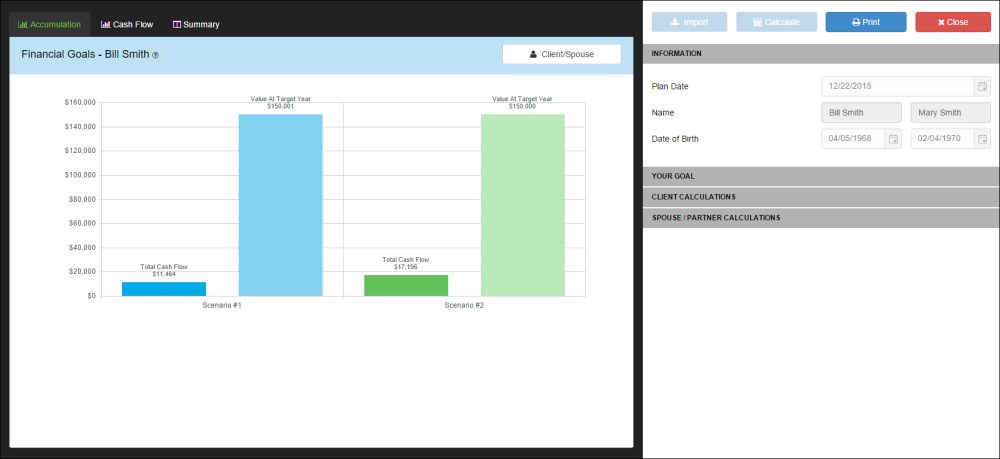
Task: Click the $160,000 axis label
Action: click(x=80, y=103)
